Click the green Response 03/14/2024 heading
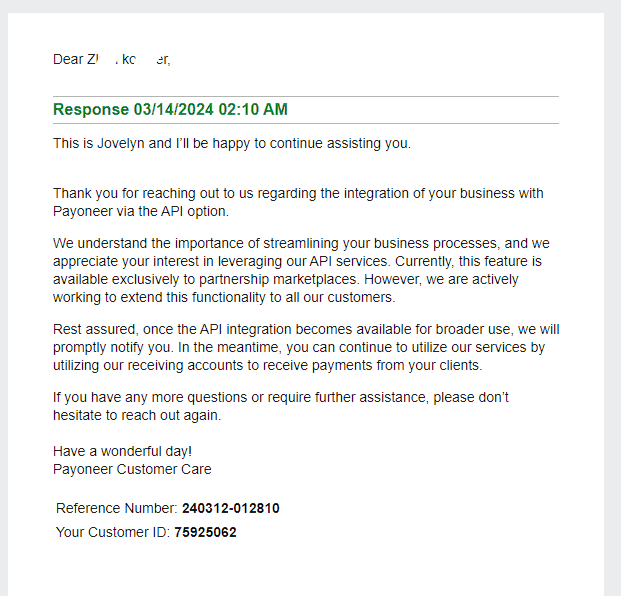The image size is (621, 596). click(170, 110)
